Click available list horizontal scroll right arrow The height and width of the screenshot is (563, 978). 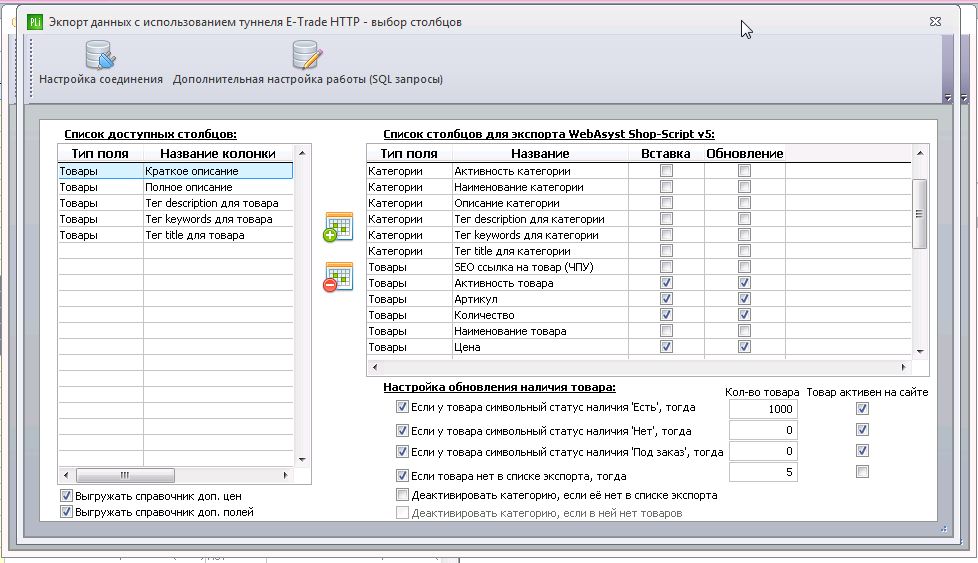click(285, 475)
